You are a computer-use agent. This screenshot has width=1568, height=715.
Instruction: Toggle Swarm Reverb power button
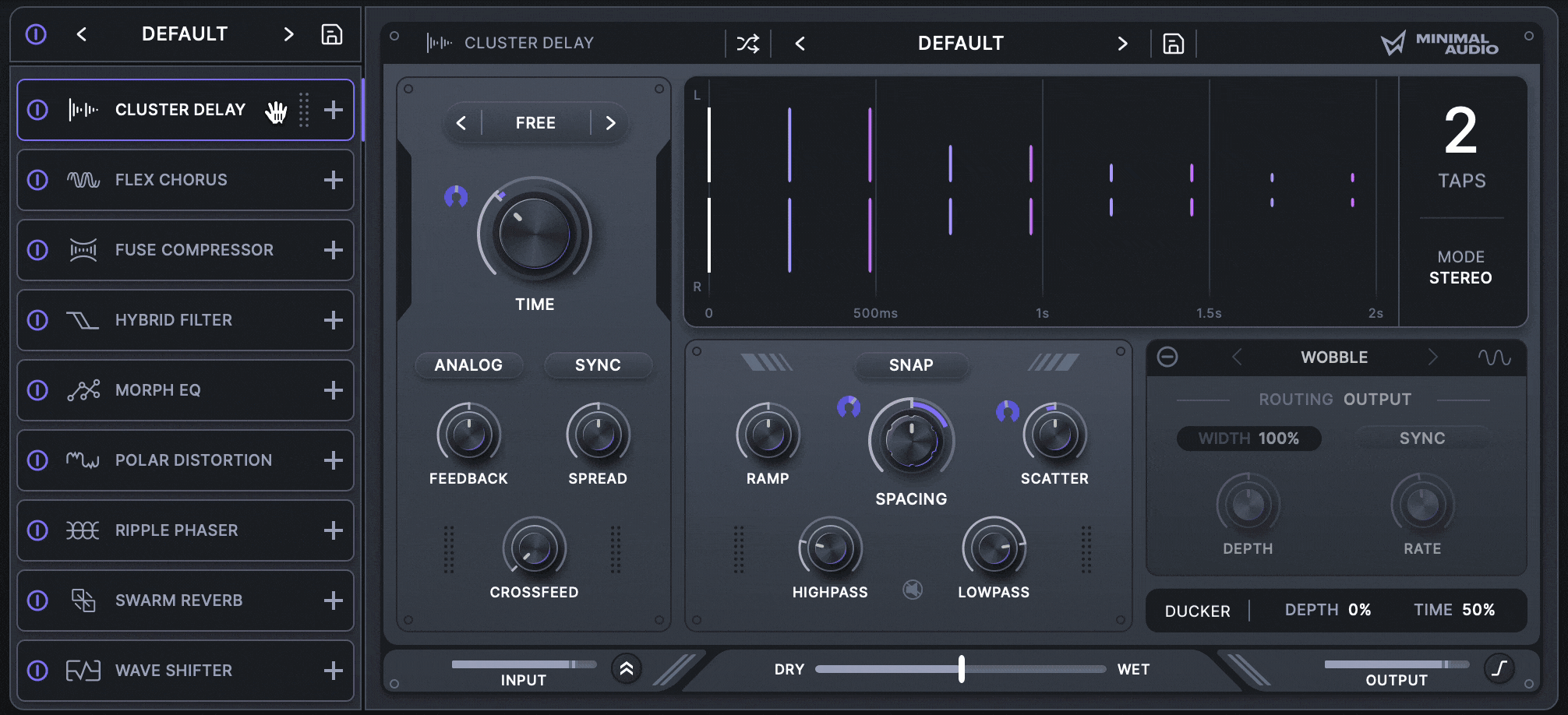click(37, 601)
